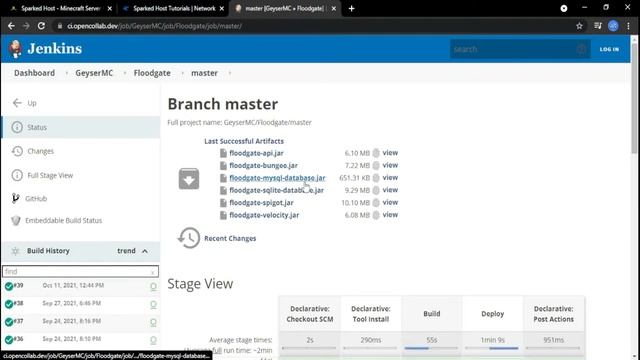Click the Recent Changes clock icon
Image resolution: width=640 pixels, height=360 pixels.
tap(189, 238)
